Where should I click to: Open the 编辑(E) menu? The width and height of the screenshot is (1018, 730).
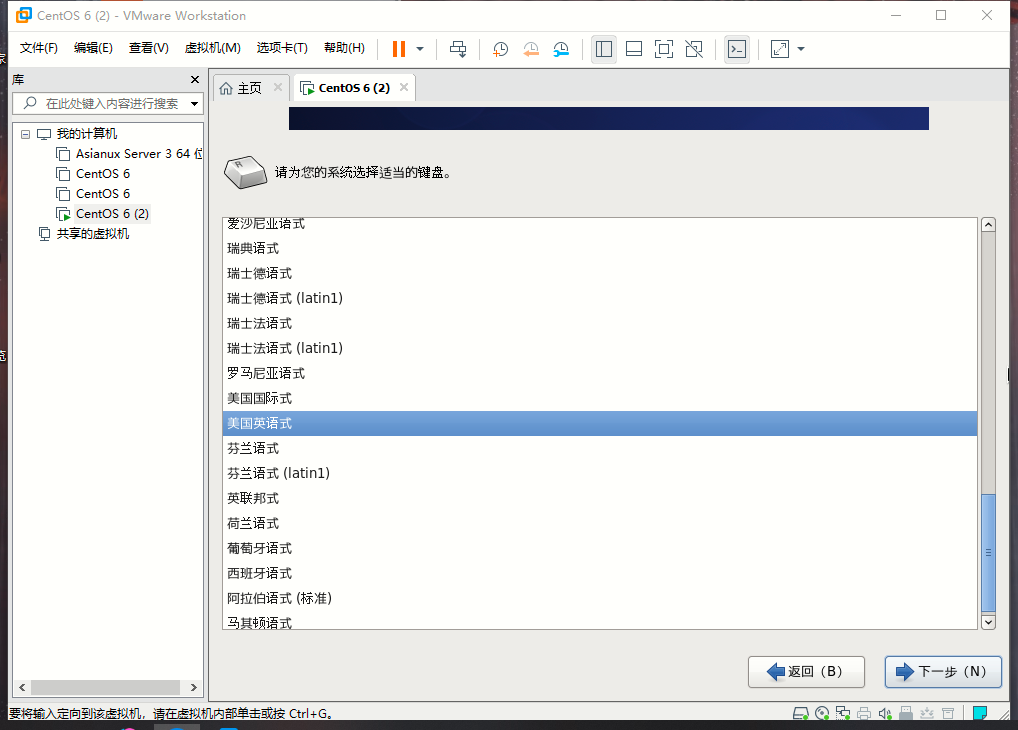tap(93, 48)
